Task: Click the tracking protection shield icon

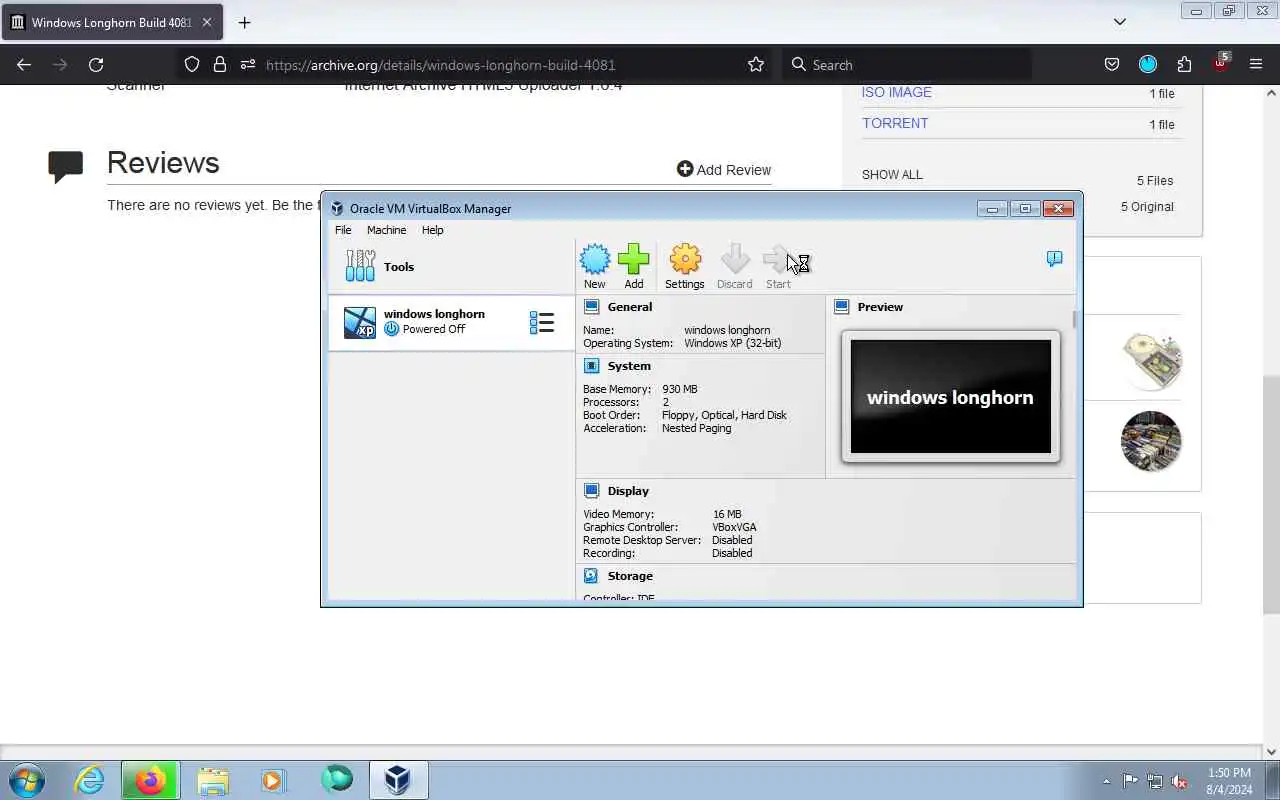Action: pyautogui.click(x=192, y=64)
